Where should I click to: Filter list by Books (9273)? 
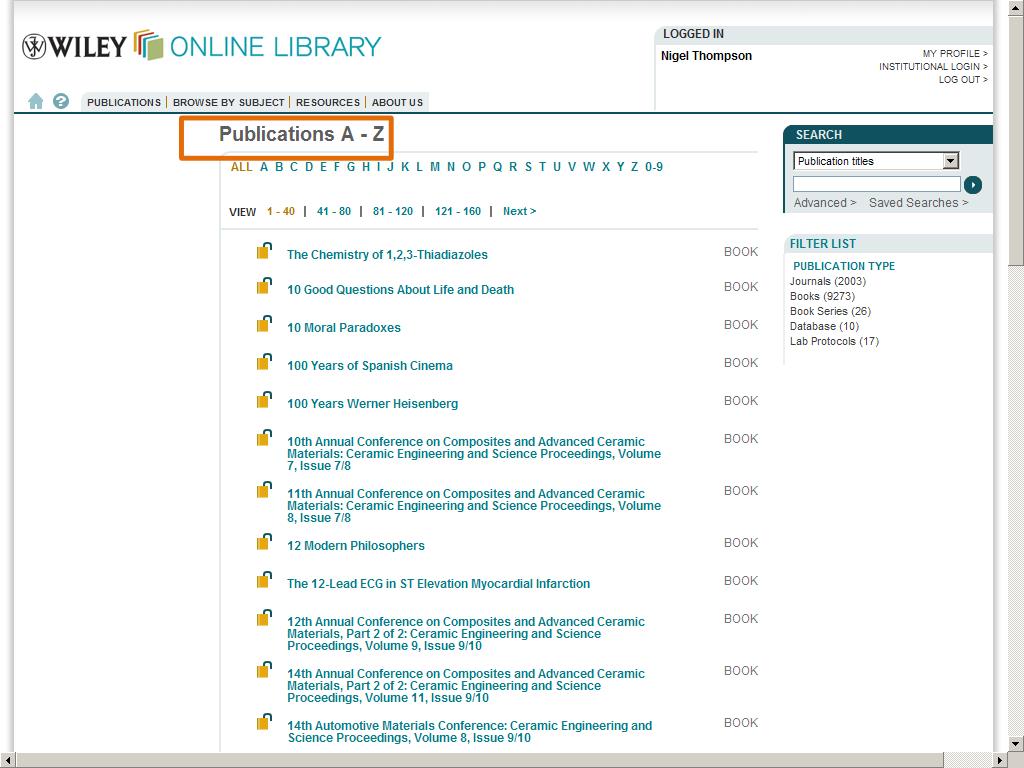(x=822, y=296)
